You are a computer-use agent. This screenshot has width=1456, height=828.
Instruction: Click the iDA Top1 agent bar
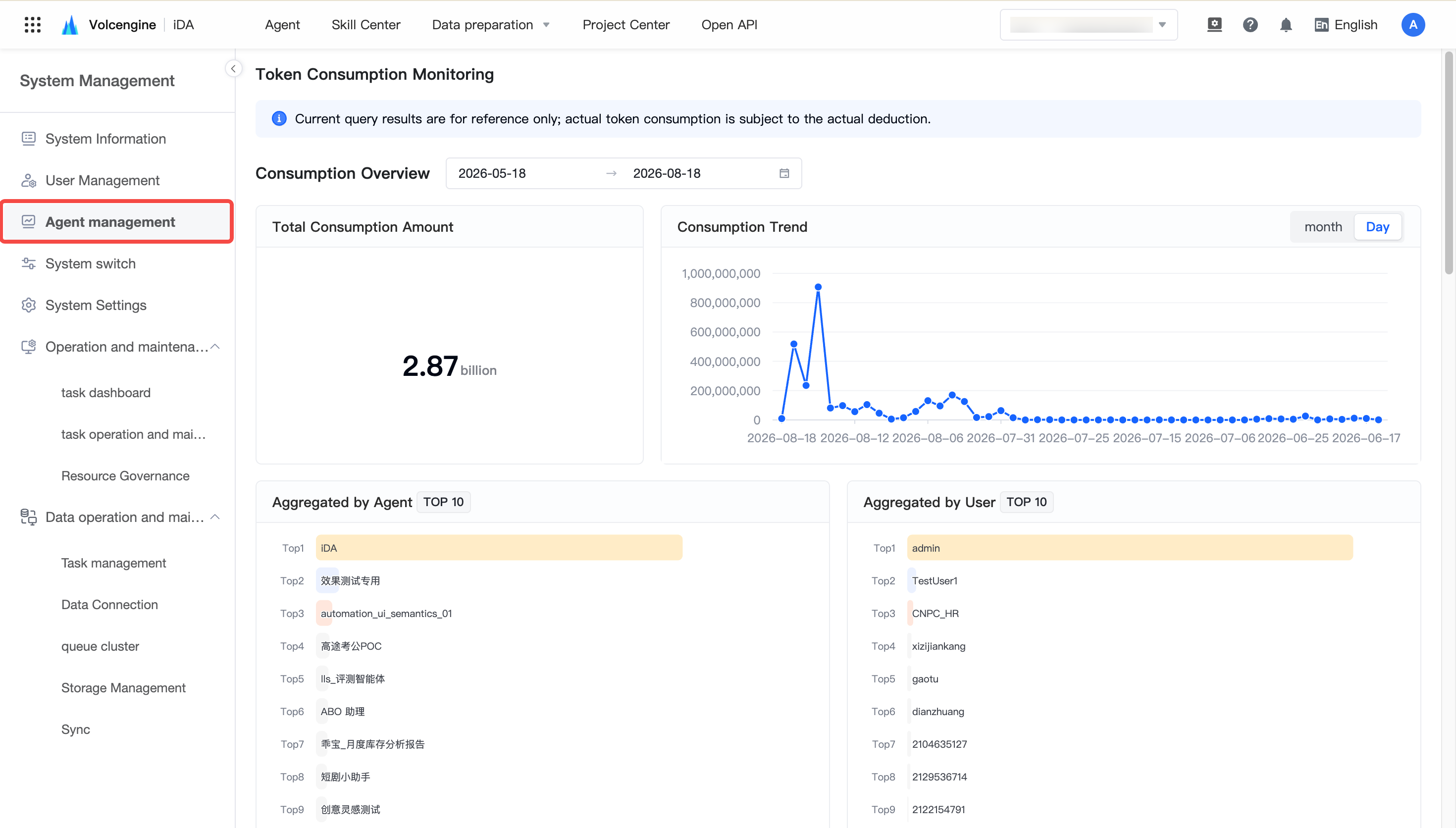tap(499, 548)
